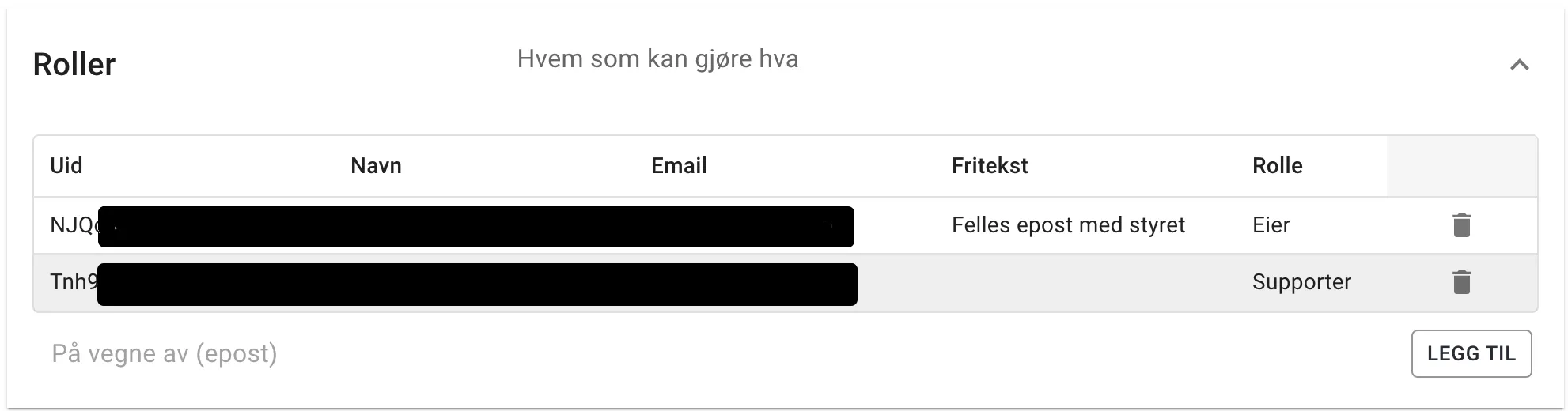Click the Fritekst column header
The width and height of the screenshot is (1568, 411).
[x=989, y=166]
